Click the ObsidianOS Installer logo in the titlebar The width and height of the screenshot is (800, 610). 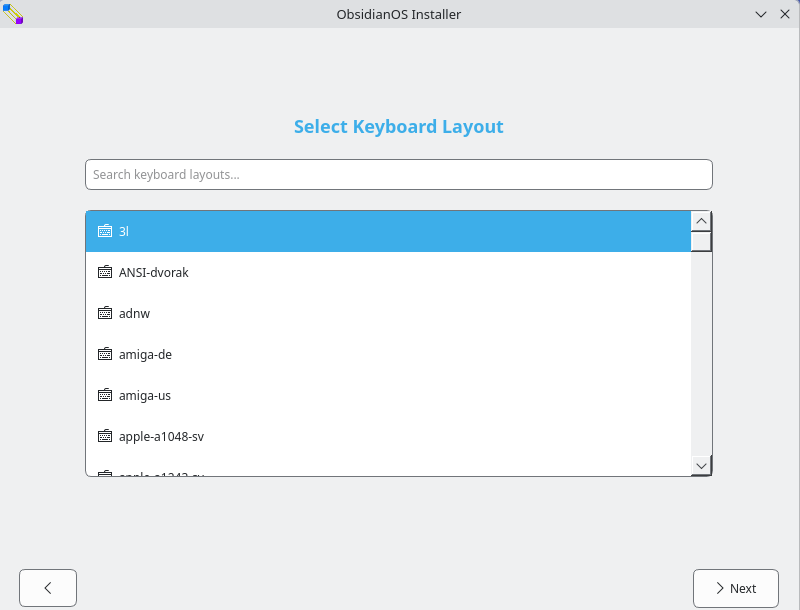(x=14, y=14)
